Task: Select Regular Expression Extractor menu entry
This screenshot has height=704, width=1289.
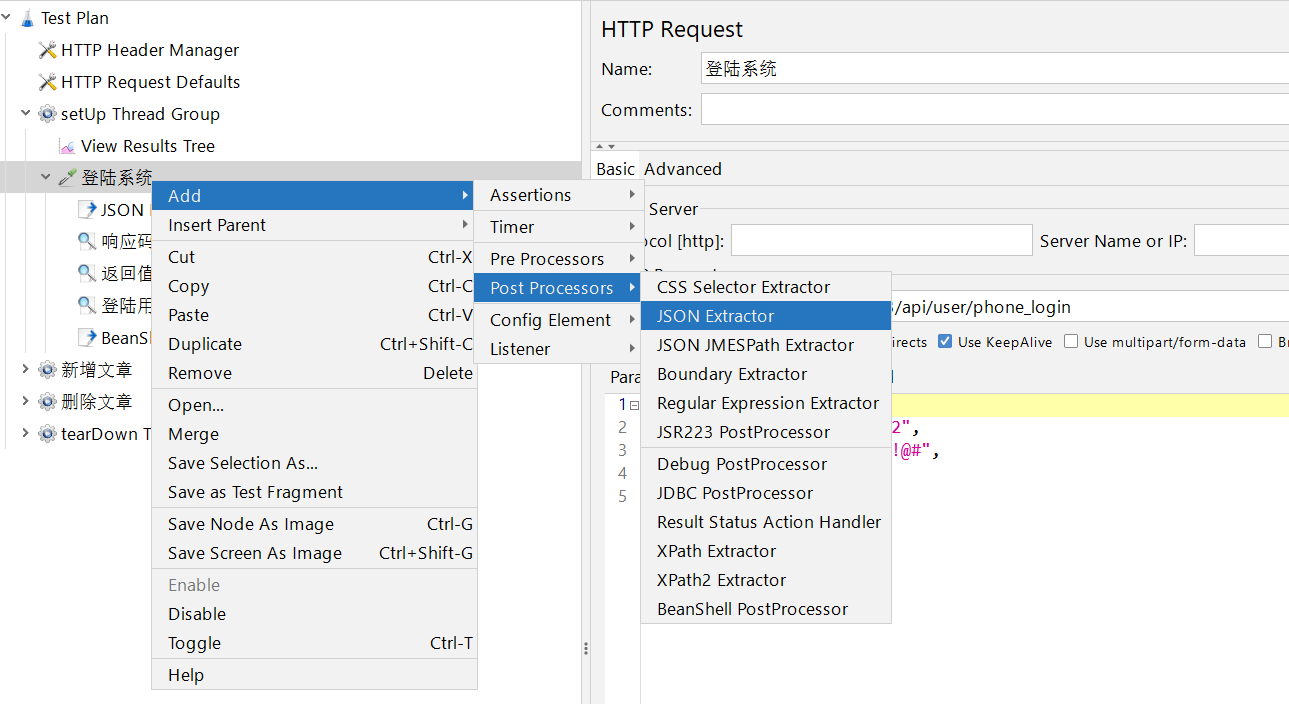Action: pos(767,403)
